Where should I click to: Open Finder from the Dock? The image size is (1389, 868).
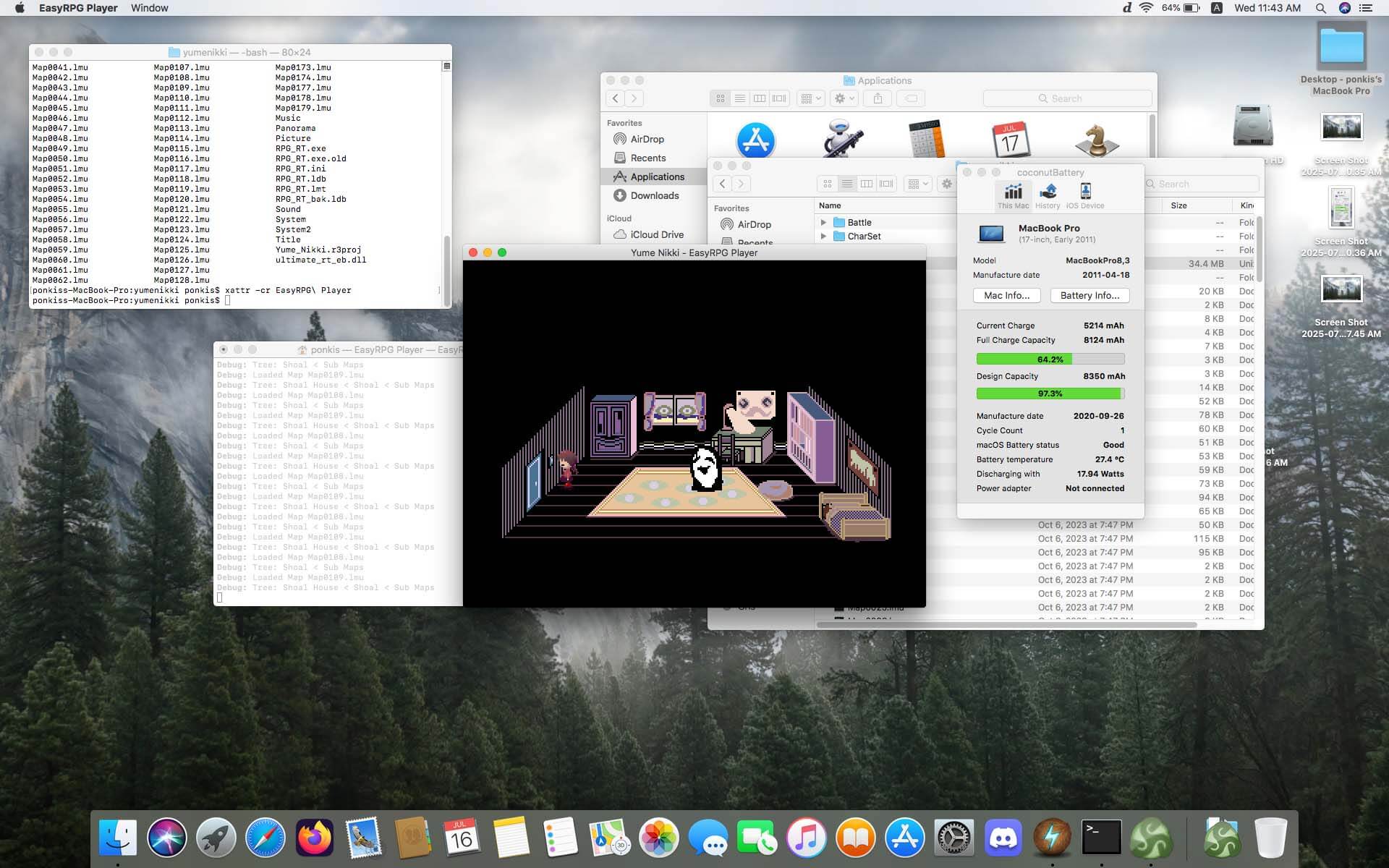pyautogui.click(x=117, y=838)
